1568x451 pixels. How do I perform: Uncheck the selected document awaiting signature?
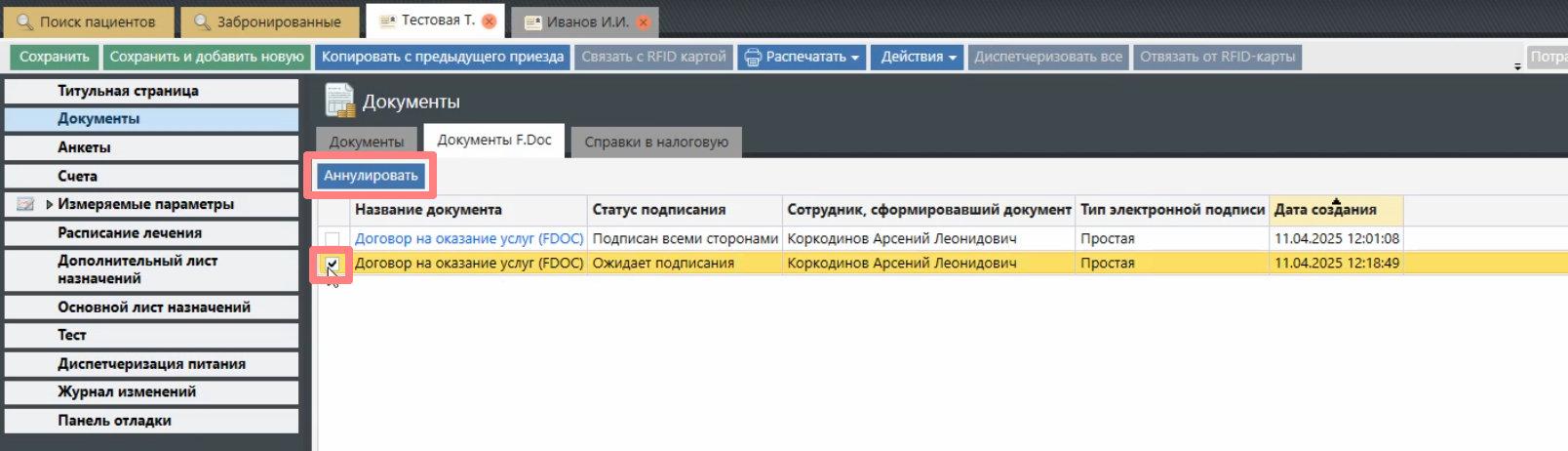333,264
